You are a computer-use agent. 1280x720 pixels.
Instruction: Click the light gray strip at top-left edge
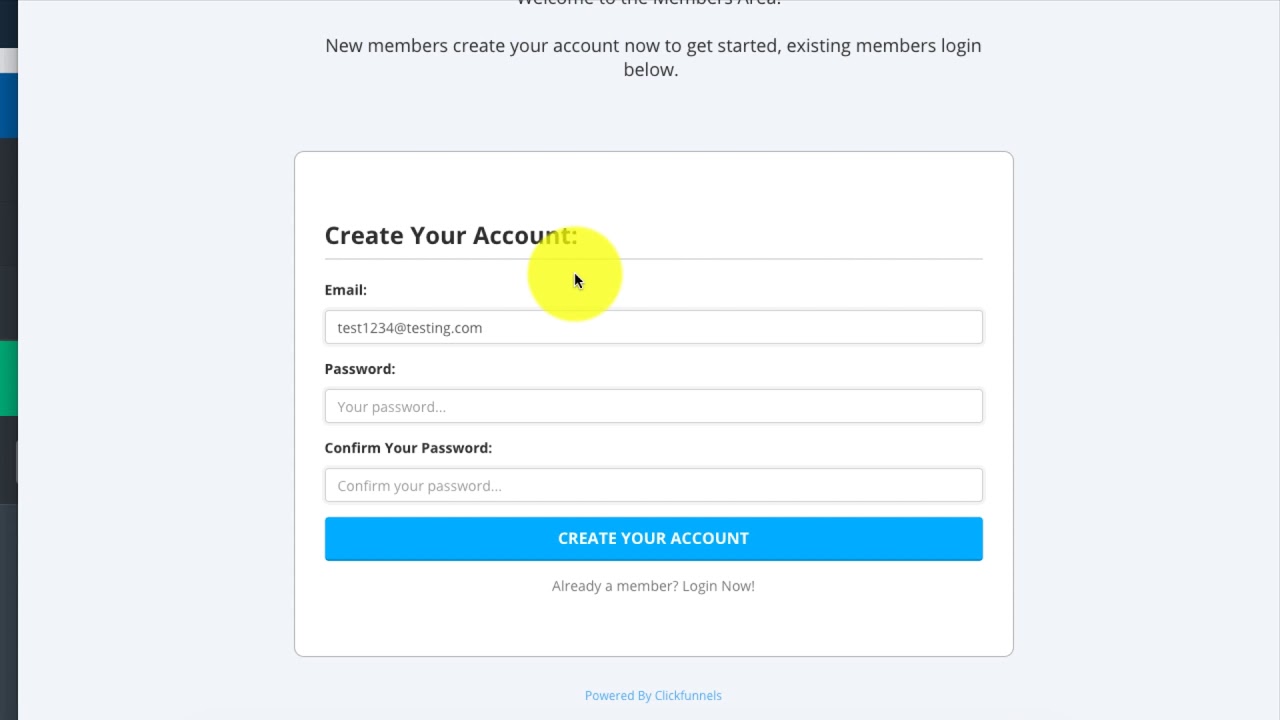pyautogui.click(x=8, y=60)
